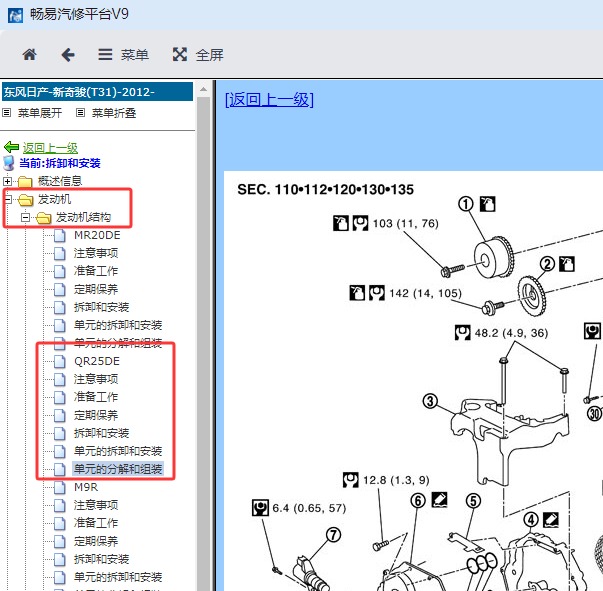This screenshot has width=603, height=591.
Task: Open 单元的分解和组装 under MR20DE
Action: [118, 343]
